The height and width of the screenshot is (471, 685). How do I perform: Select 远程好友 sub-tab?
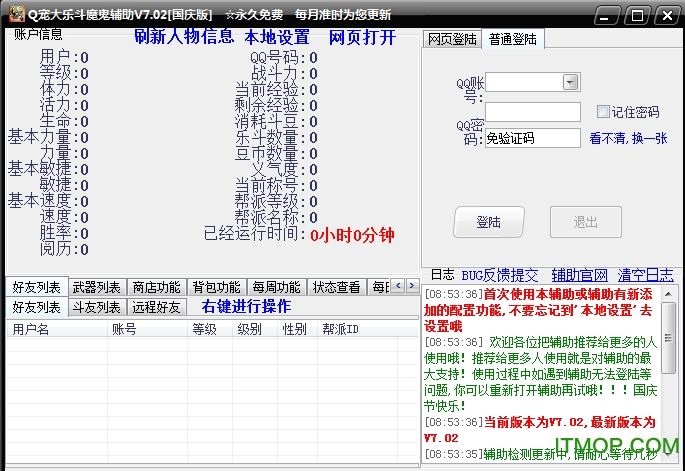[x=156, y=307]
